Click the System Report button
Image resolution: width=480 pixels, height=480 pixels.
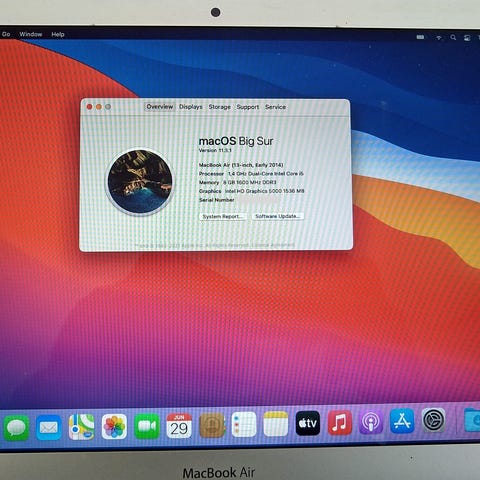[x=223, y=216]
